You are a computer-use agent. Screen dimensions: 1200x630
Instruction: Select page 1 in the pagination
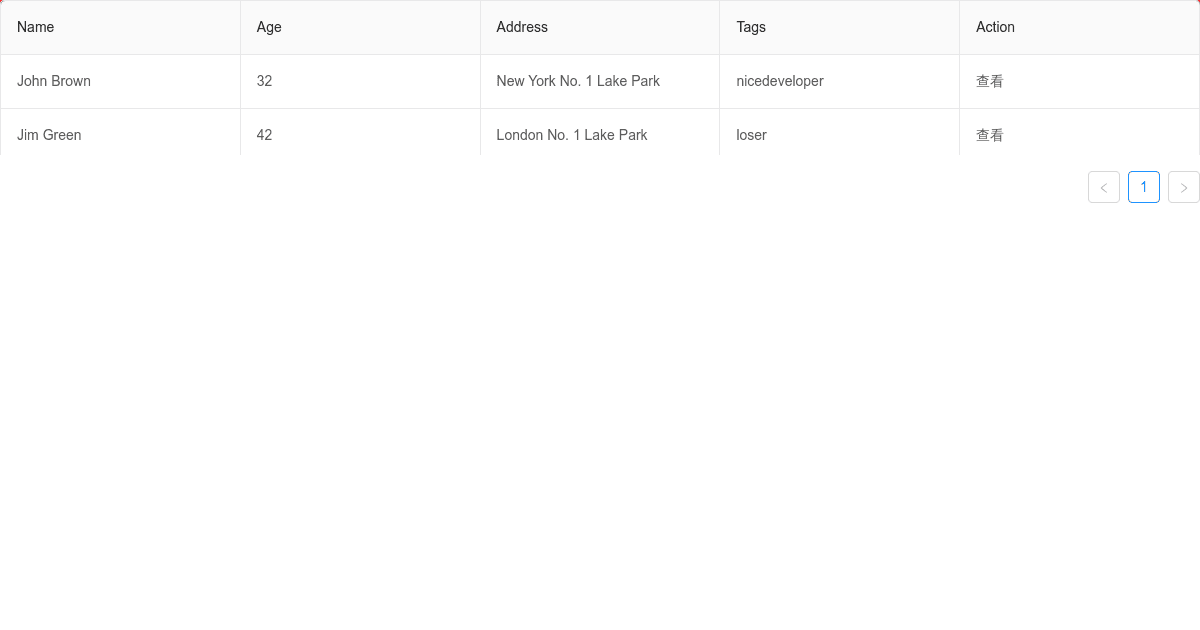(1144, 187)
